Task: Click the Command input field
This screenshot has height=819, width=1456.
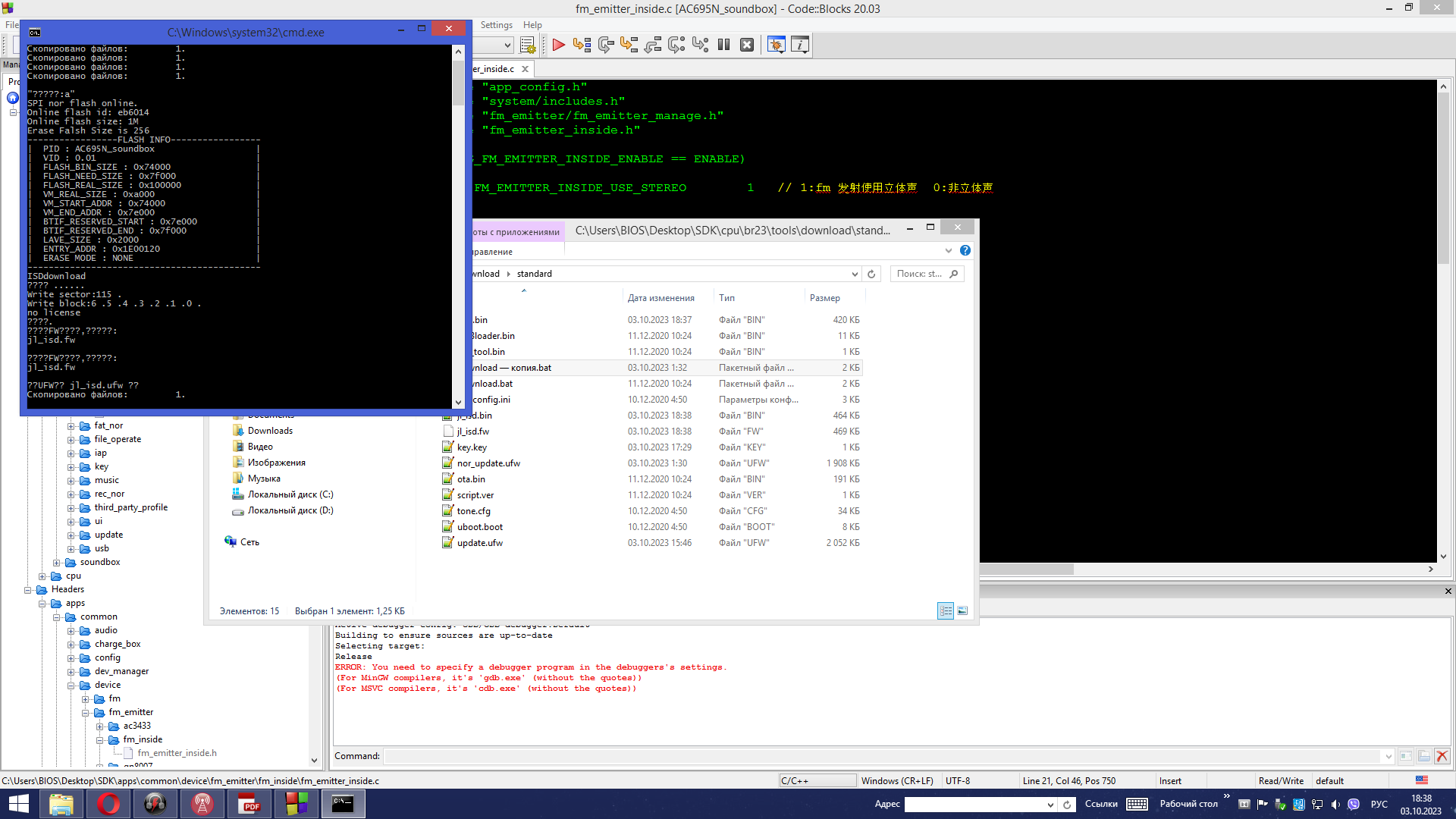Action: point(883,756)
